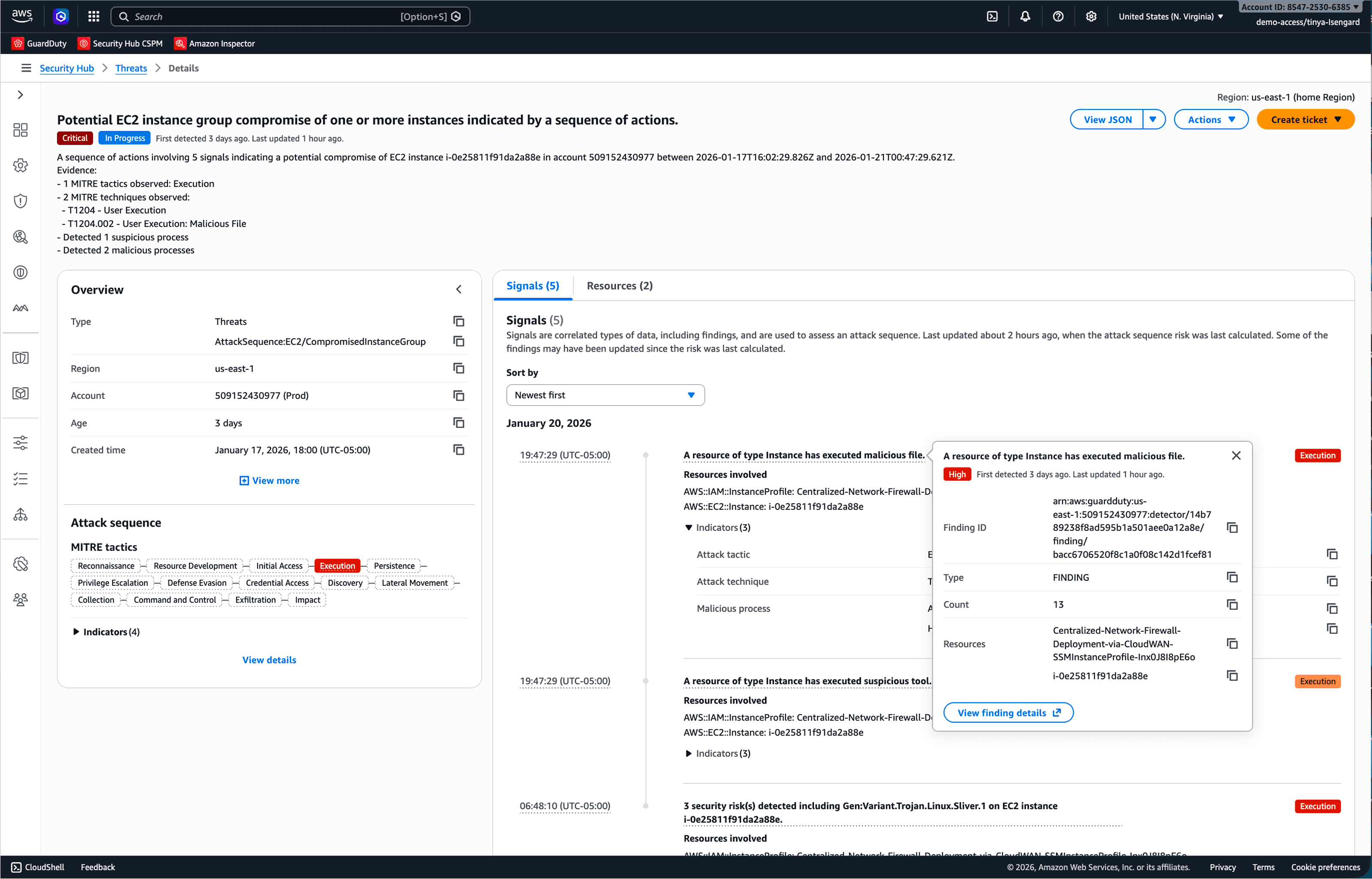Copy the Finding ID ARN in popup
The image size is (1372, 879).
point(1232,528)
